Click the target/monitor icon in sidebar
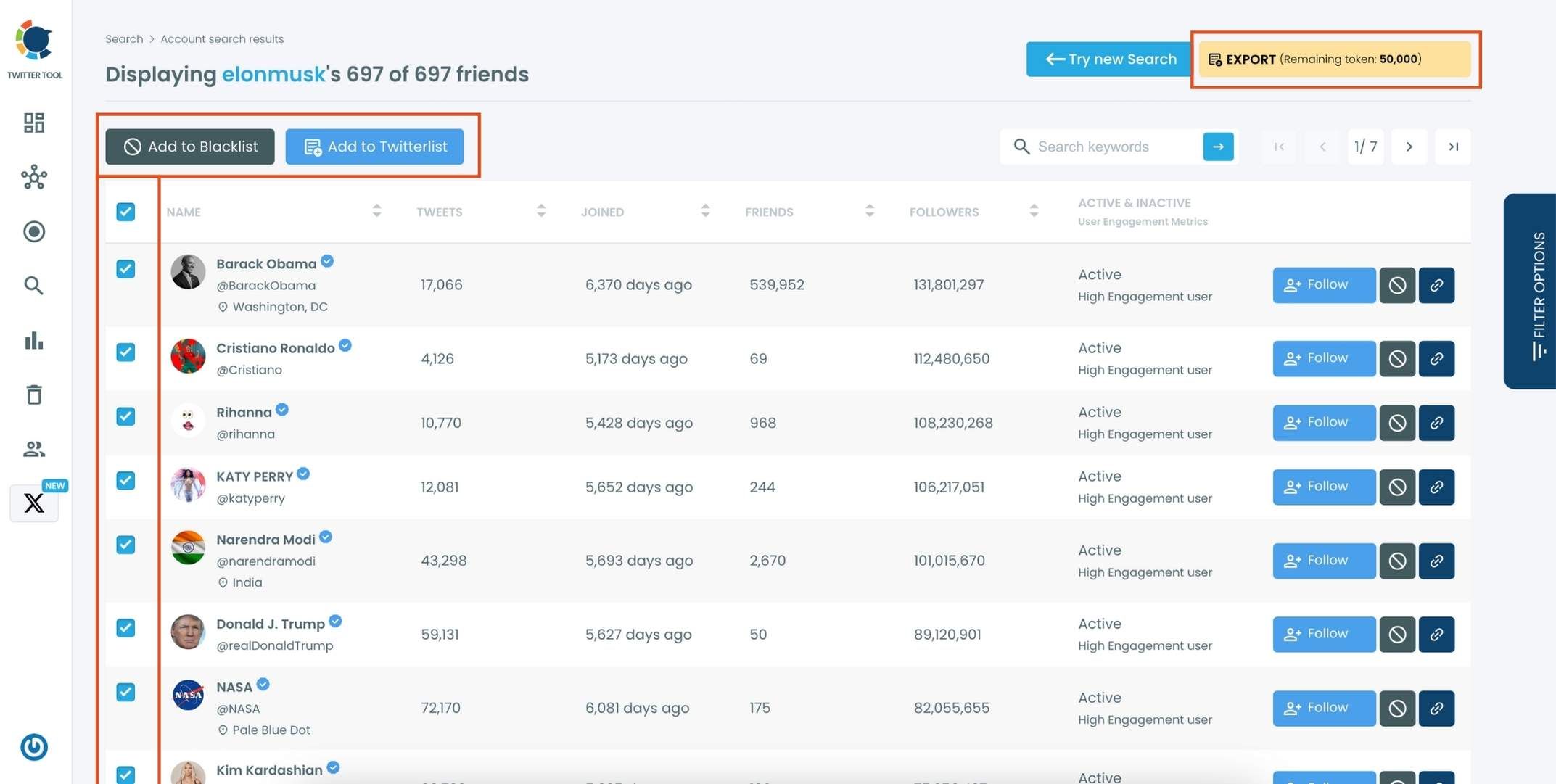The image size is (1556, 784). (34, 232)
